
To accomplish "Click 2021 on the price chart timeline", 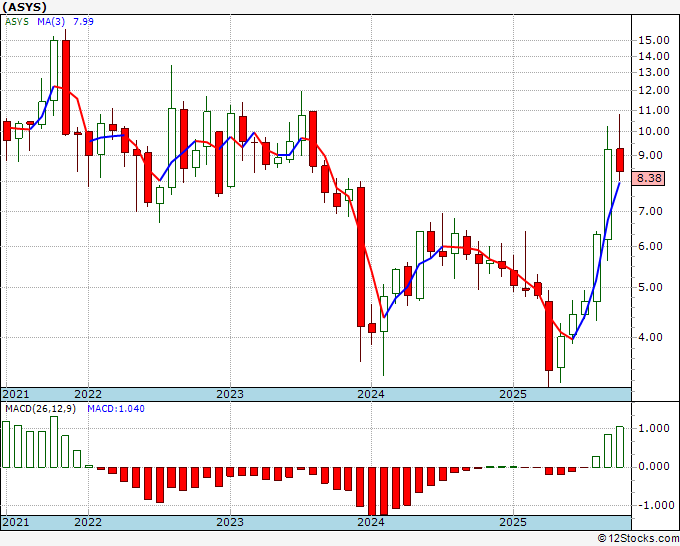I will 16,395.
